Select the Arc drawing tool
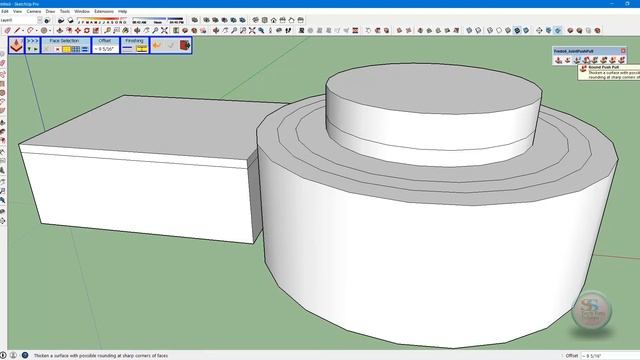Screen dimensions: 640x360 [30, 30]
